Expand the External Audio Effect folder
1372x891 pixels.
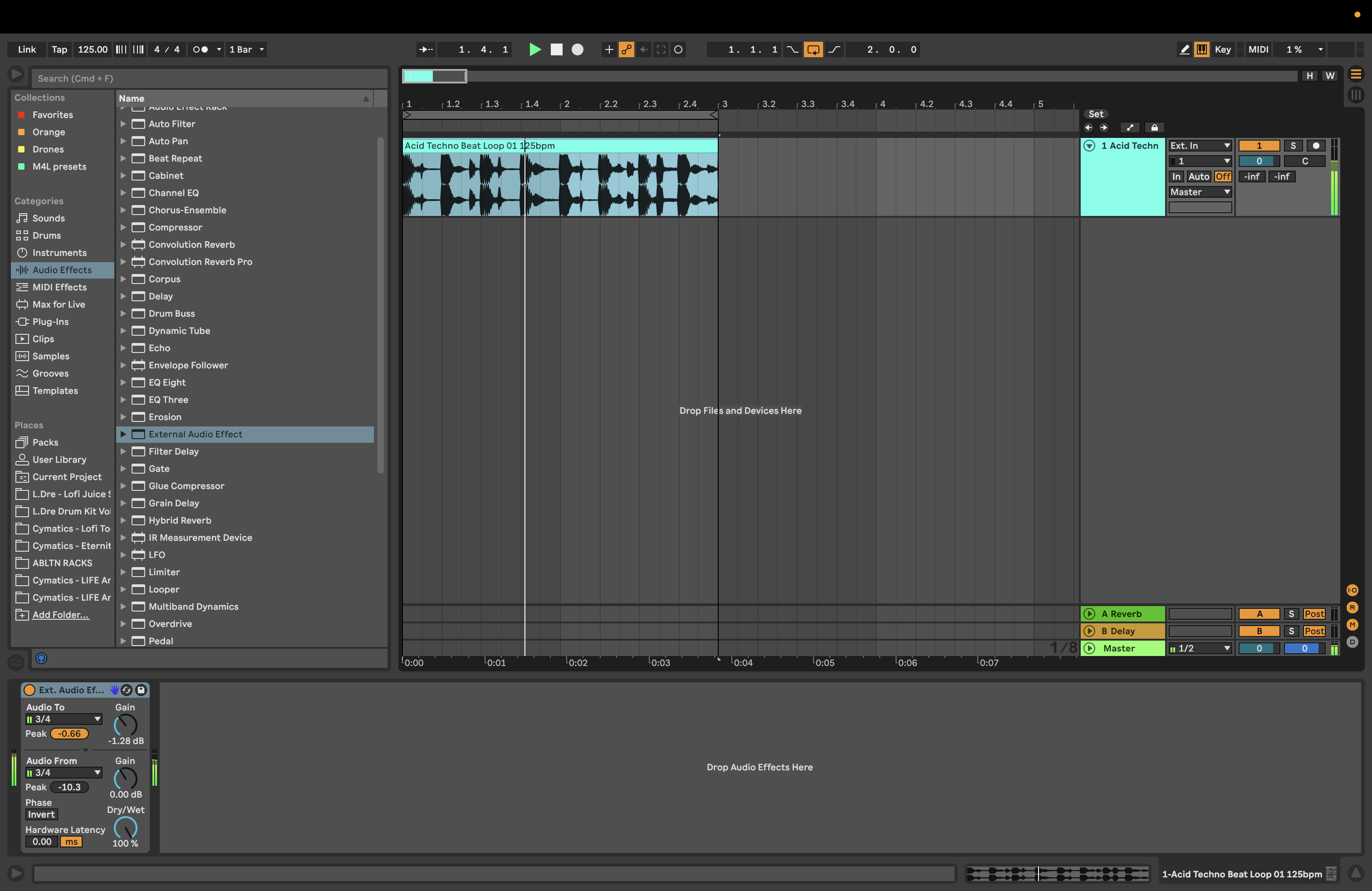pos(123,435)
